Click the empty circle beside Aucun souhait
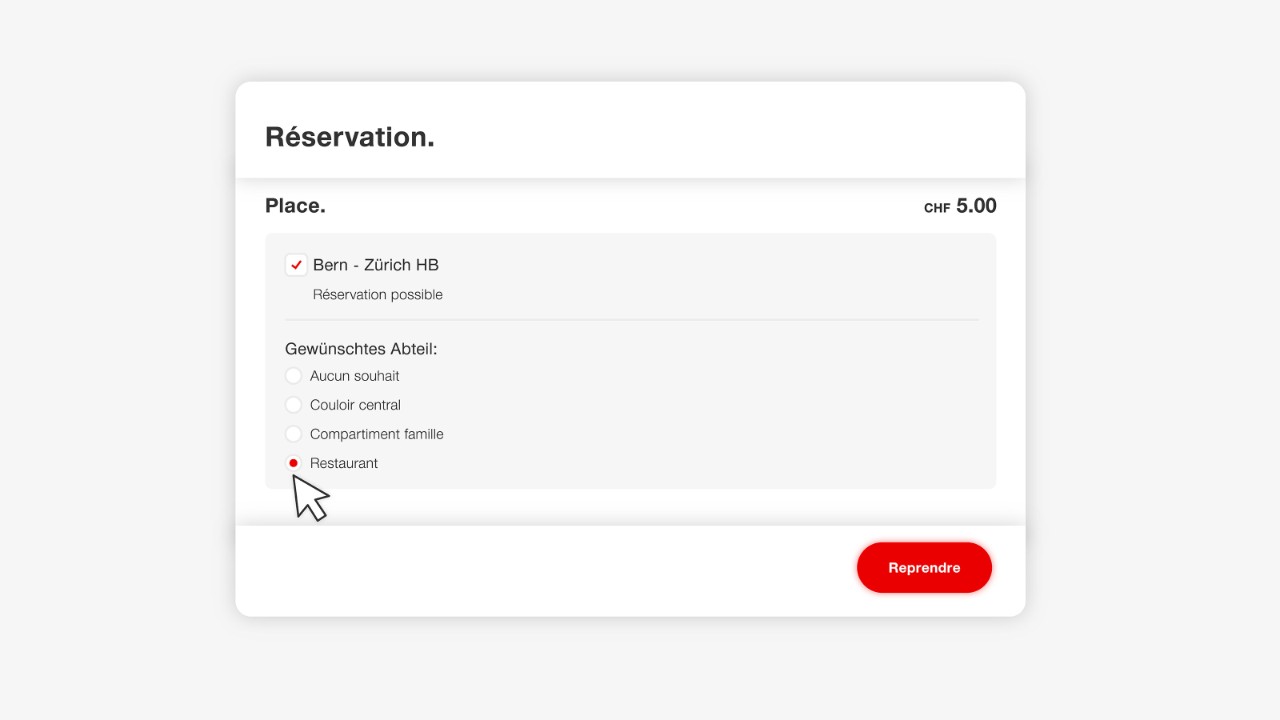Image resolution: width=1280 pixels, height=720 pixels. [293, 376]
